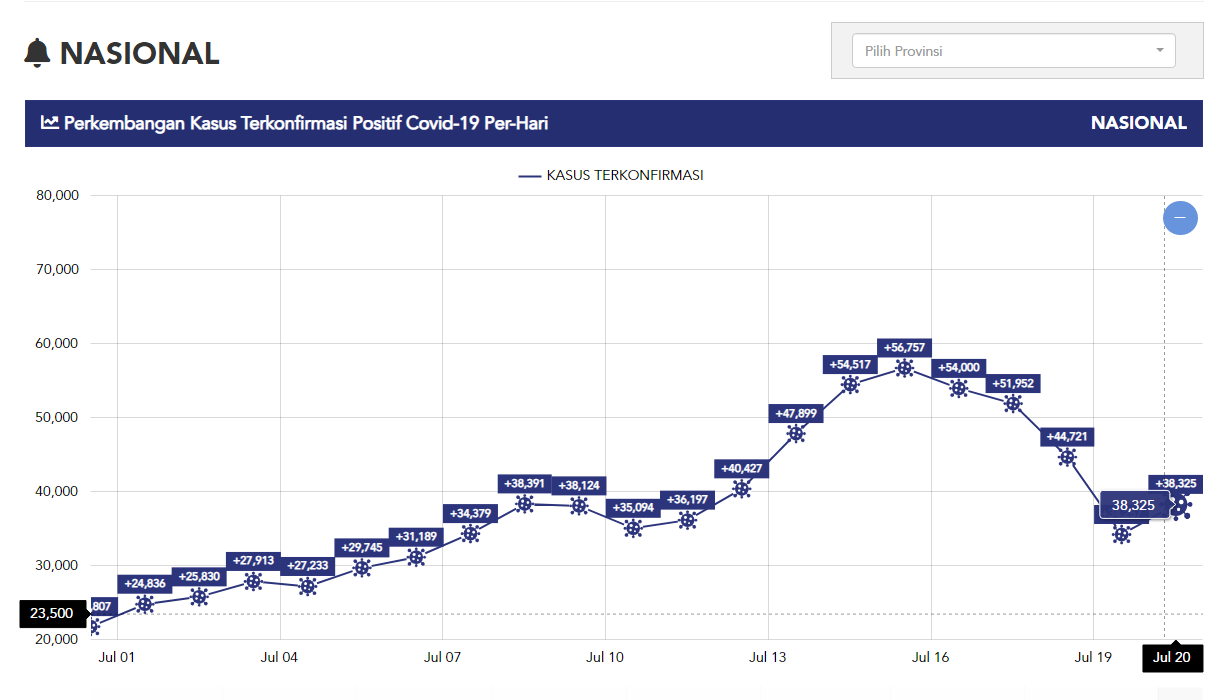Click the virus marker labeled +35,094

633,529
